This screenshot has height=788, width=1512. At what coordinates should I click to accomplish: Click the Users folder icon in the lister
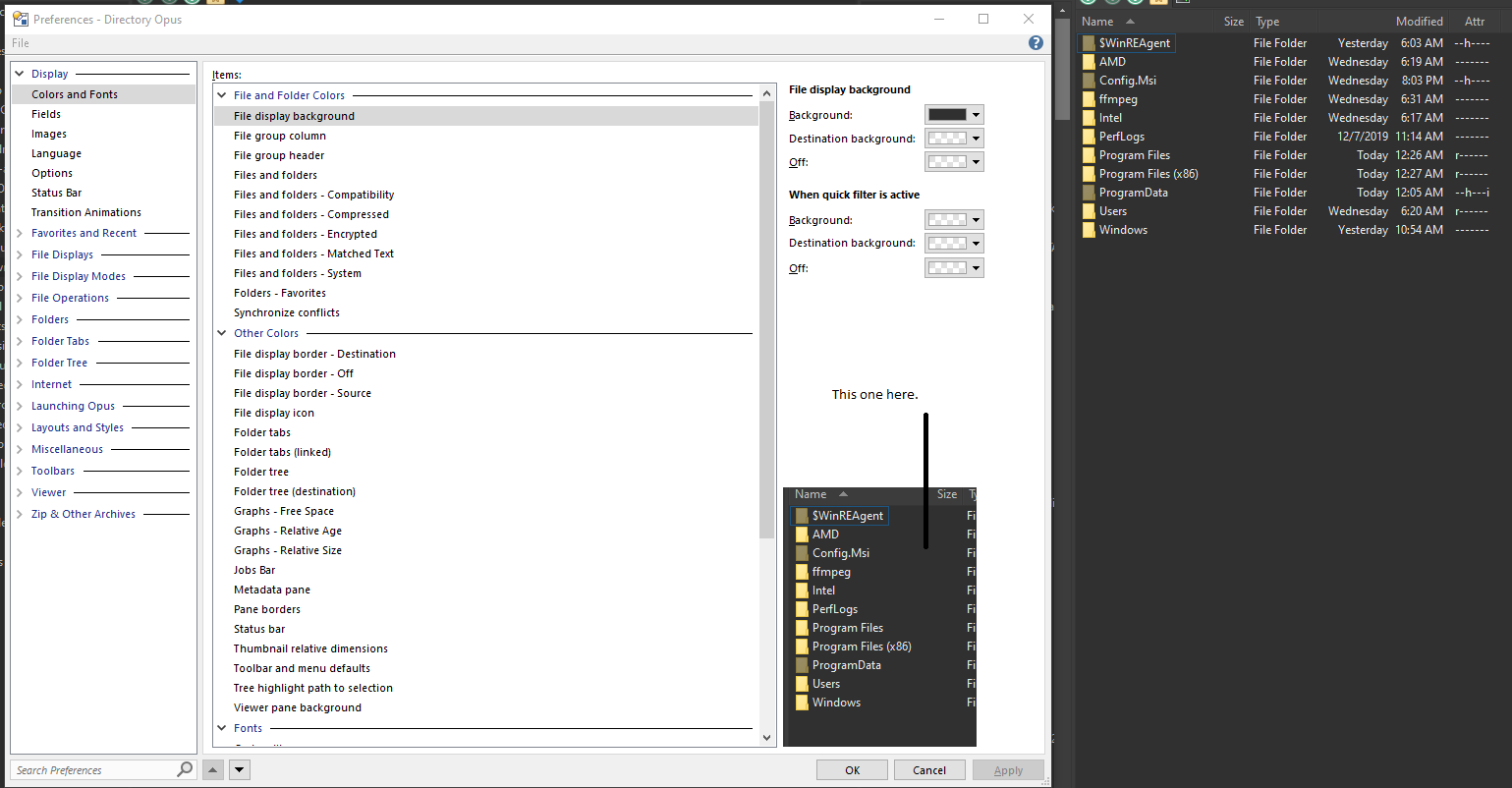[1089, 211]
